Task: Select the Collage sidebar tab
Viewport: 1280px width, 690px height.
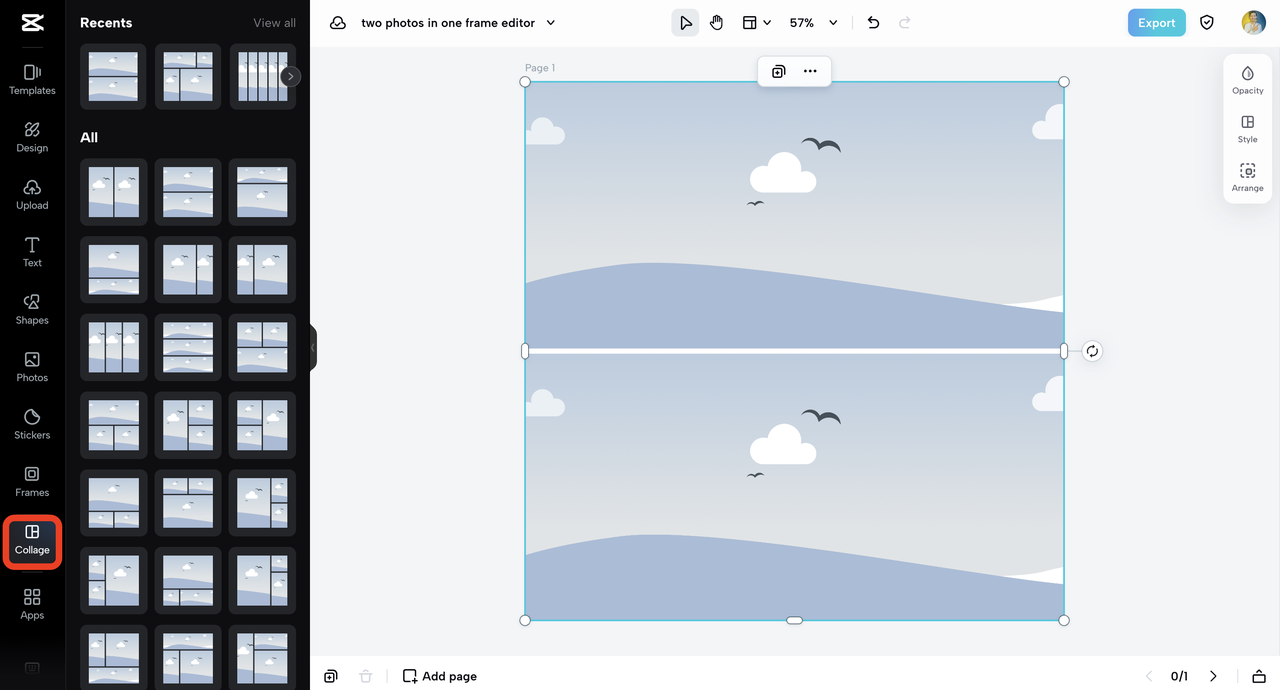Action: coord(32,540)
